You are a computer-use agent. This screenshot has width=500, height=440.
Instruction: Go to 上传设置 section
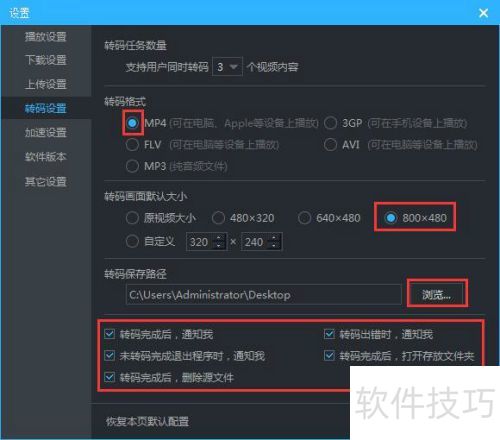coord(46,84)
